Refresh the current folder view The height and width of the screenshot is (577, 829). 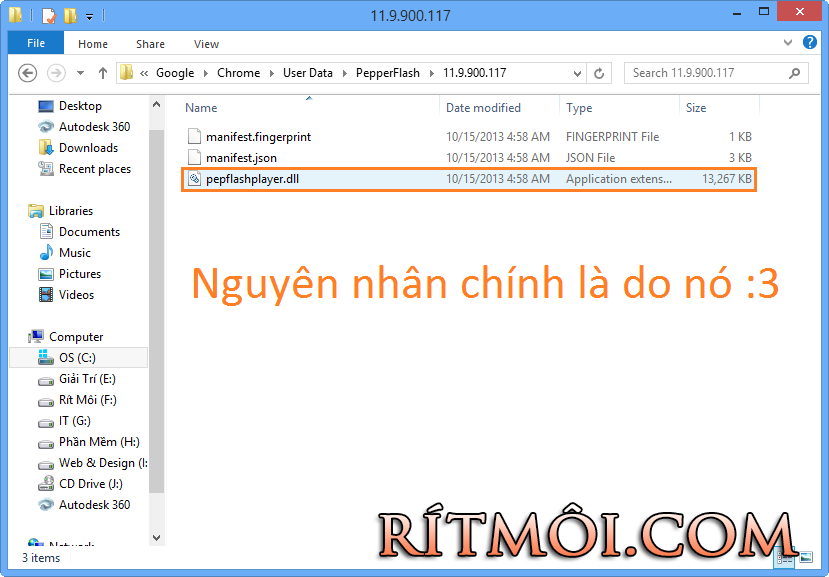[598, 73]
